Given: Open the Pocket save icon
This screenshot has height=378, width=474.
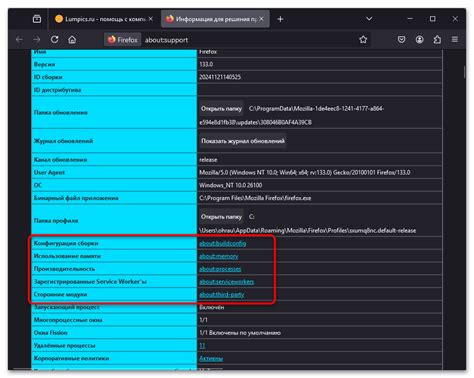Looking at the screenshot, I should pos(401,40).
